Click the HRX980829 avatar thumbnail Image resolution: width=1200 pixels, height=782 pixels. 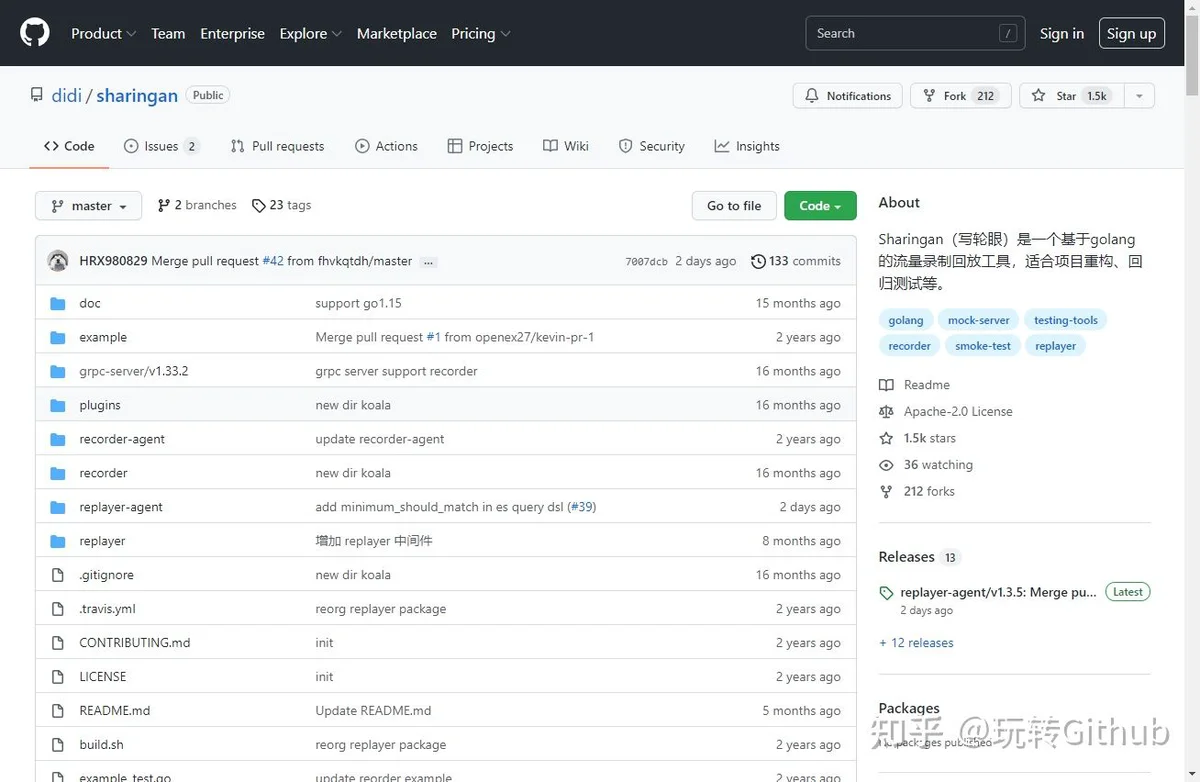pyautogui.click(x=58, y=261)
